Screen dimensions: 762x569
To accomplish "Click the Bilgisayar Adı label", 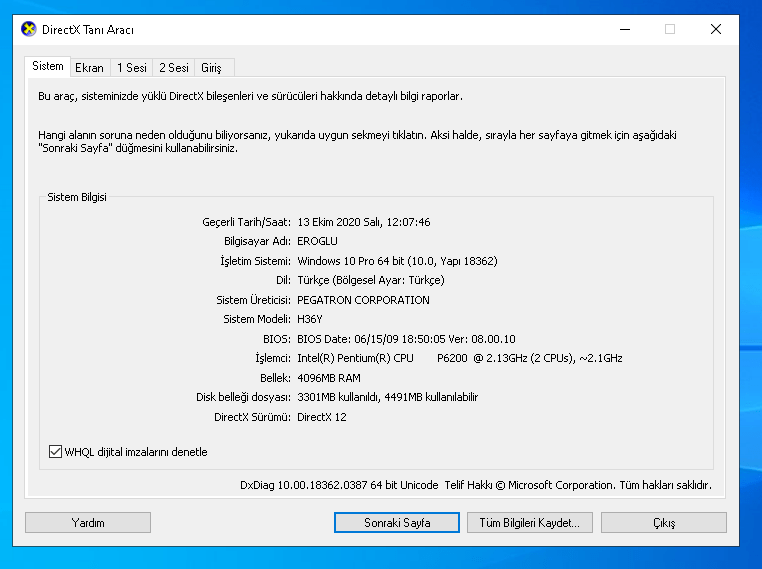I will point(257,241).
